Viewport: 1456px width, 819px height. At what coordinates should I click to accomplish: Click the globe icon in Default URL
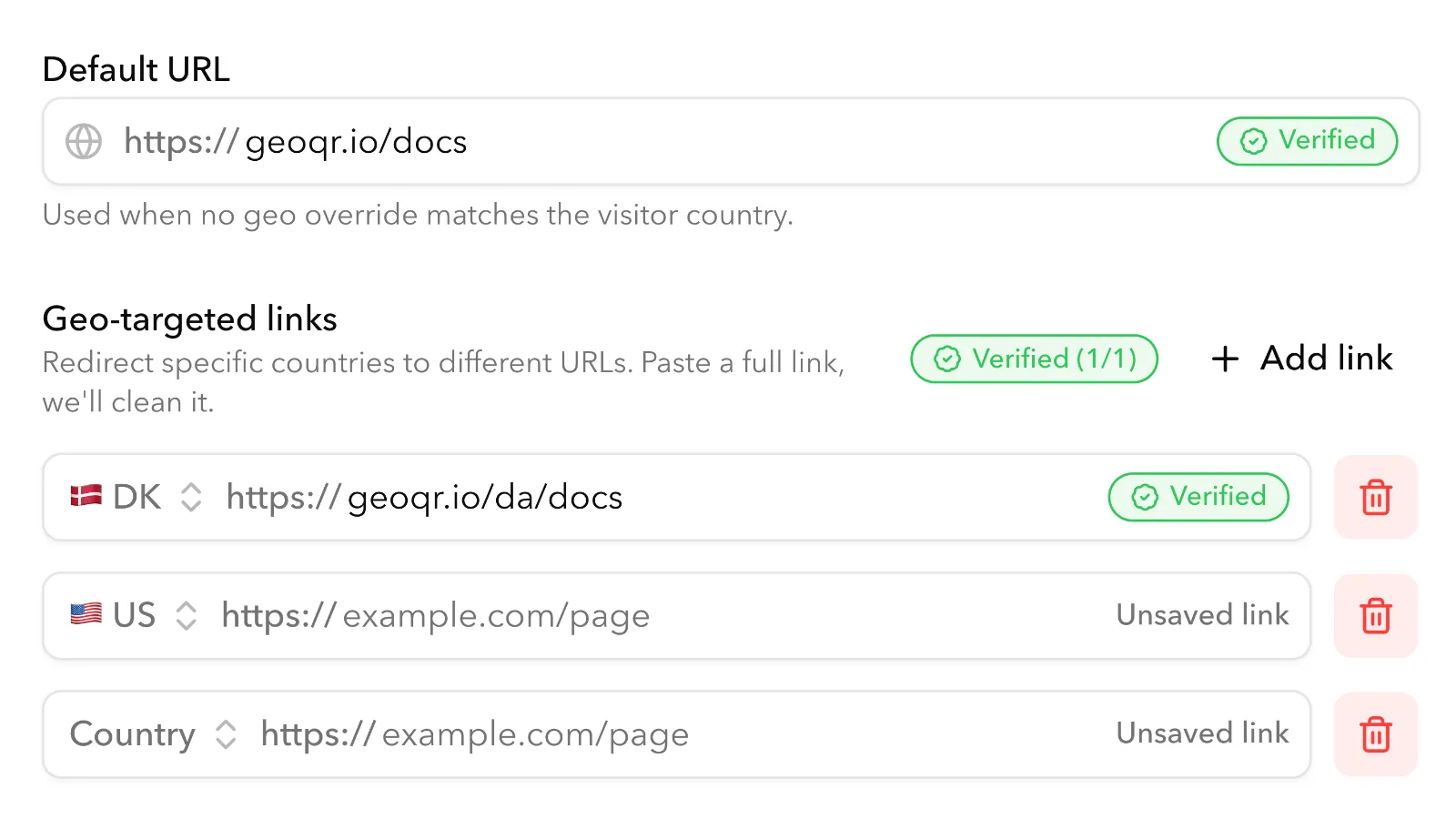point(84,142)
